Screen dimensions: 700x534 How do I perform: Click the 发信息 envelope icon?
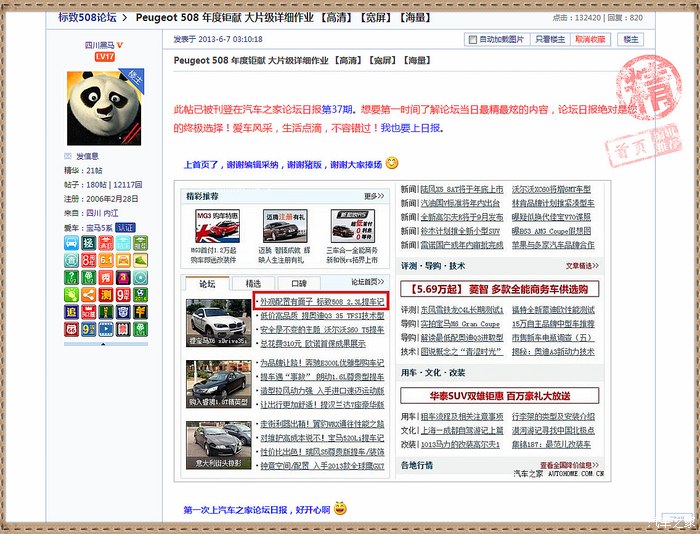coord(68,156)
